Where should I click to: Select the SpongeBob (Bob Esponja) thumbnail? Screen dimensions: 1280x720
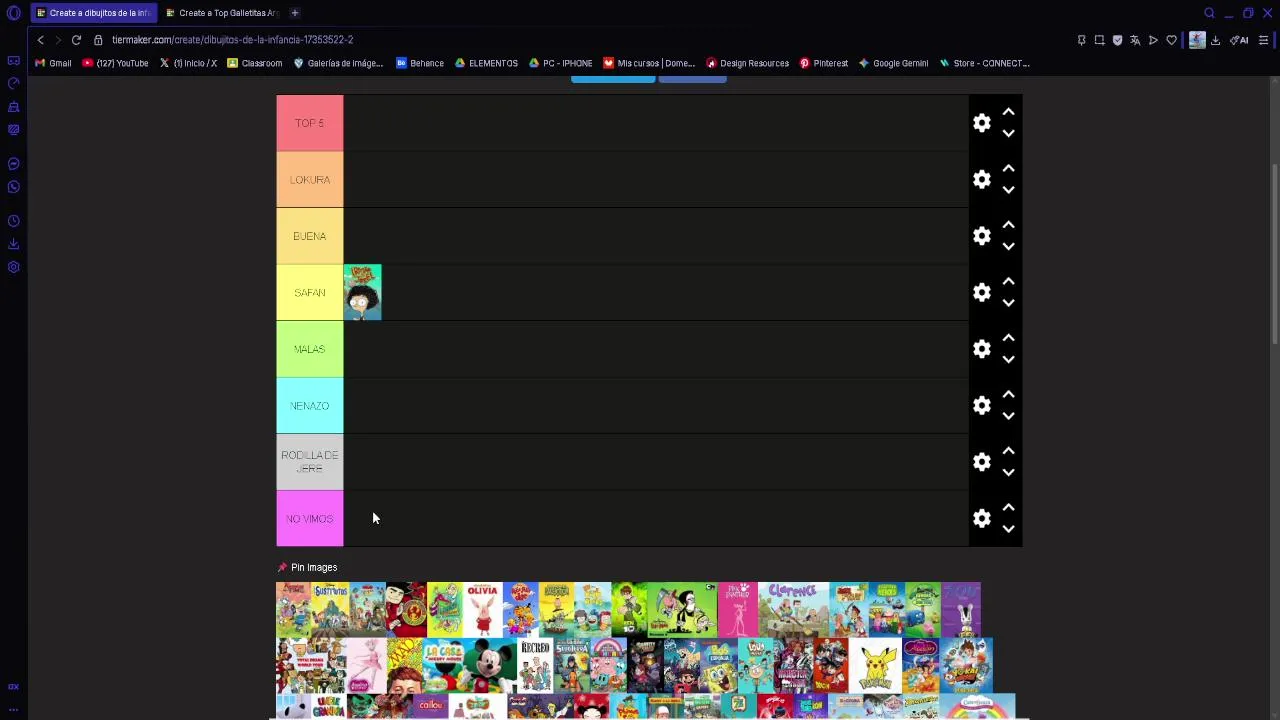click(719, 665)
